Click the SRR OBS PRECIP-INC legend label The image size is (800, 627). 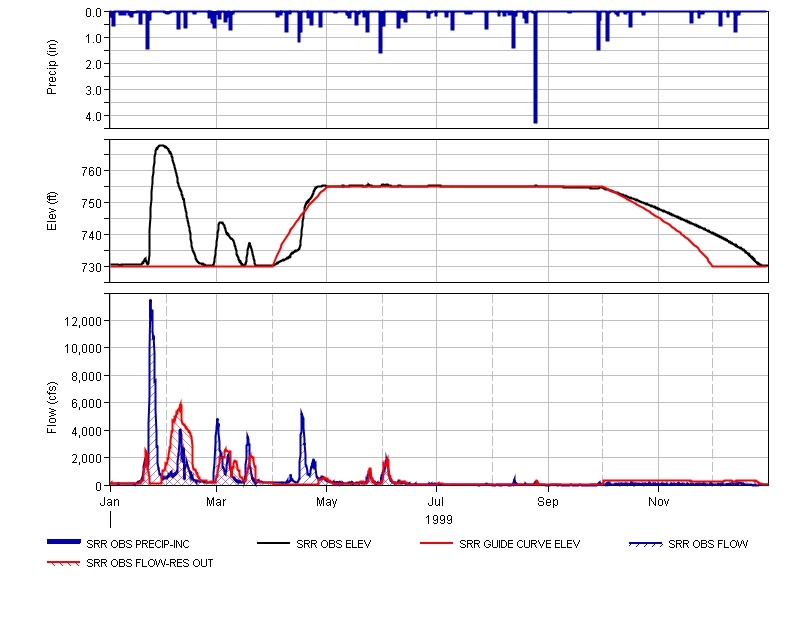coord(138,544)
